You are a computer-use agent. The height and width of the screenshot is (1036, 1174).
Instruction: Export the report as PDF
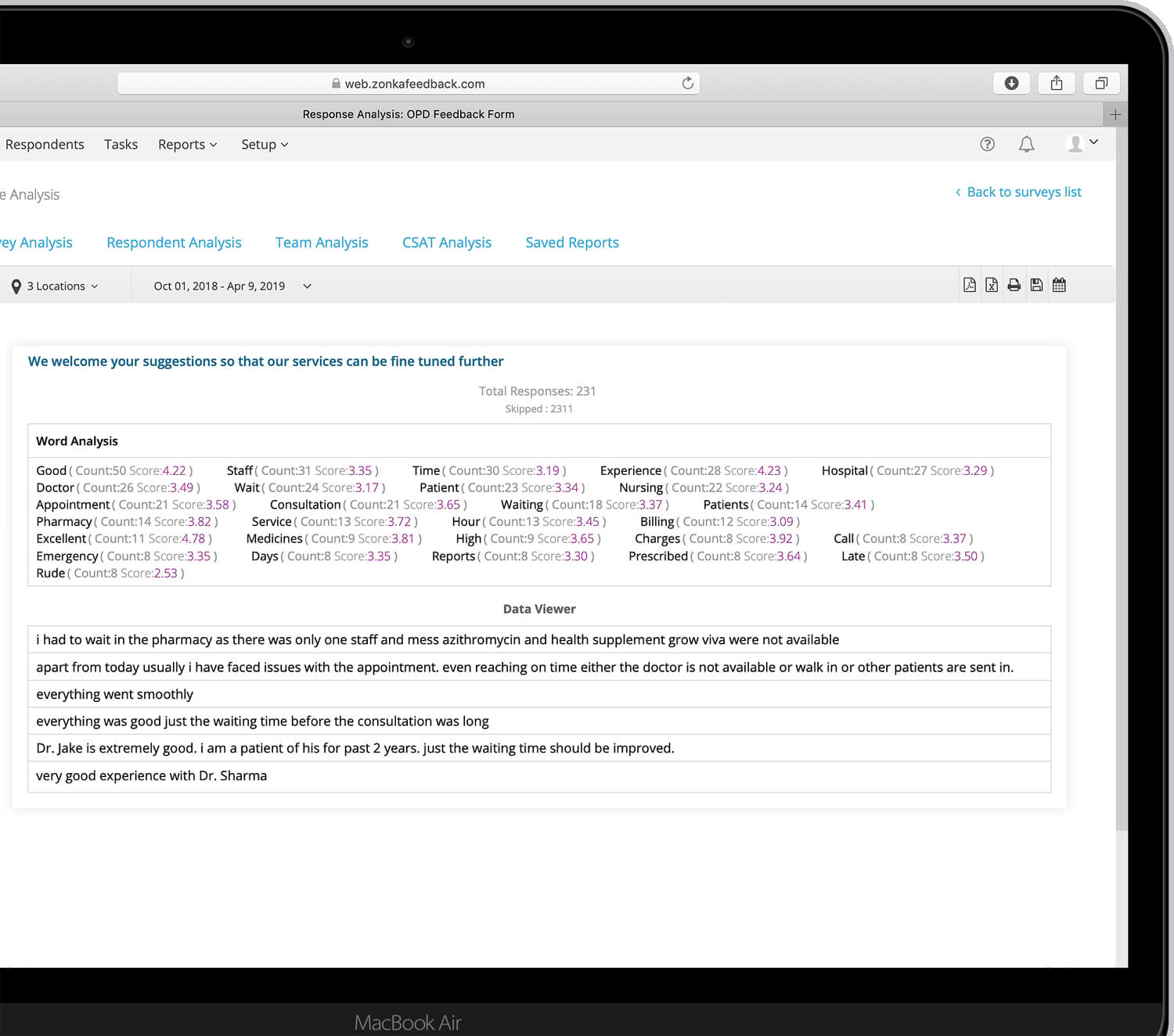(969, 285)
